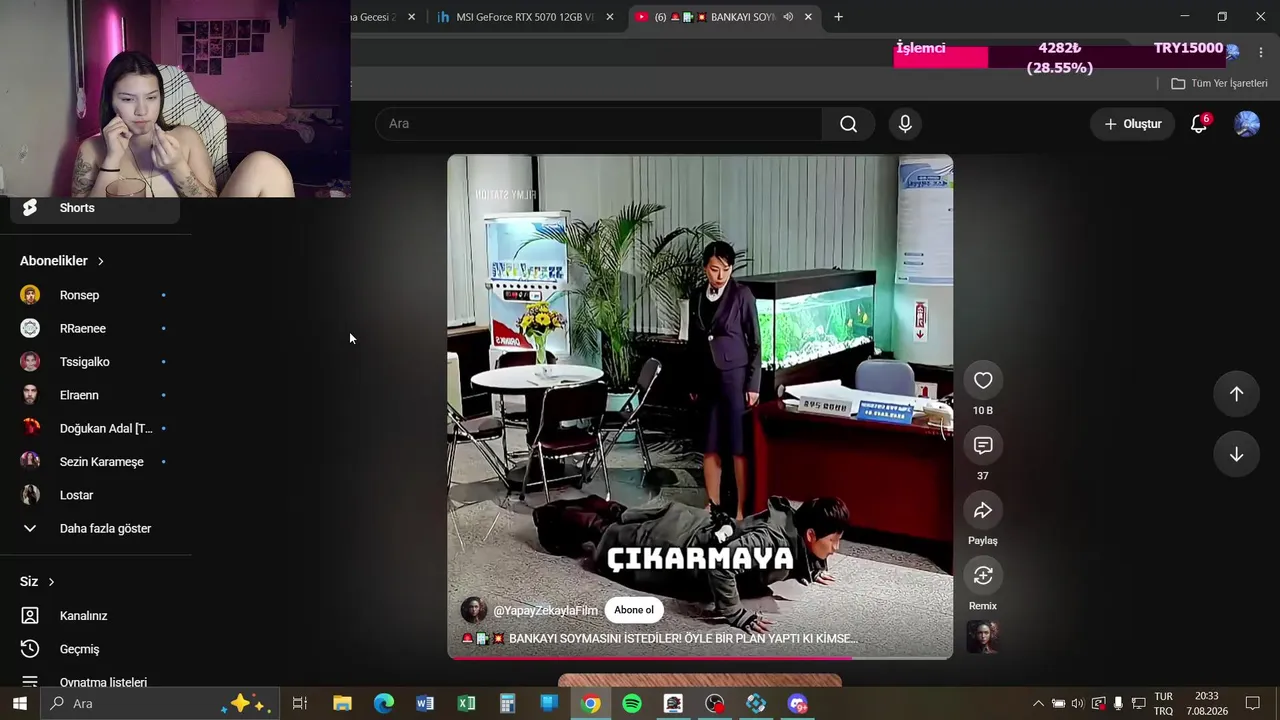The height and width of the screenshot is (720, 1280).
Task: Go to the previous Short with the up arrow
Action: tap(1236, 394)
